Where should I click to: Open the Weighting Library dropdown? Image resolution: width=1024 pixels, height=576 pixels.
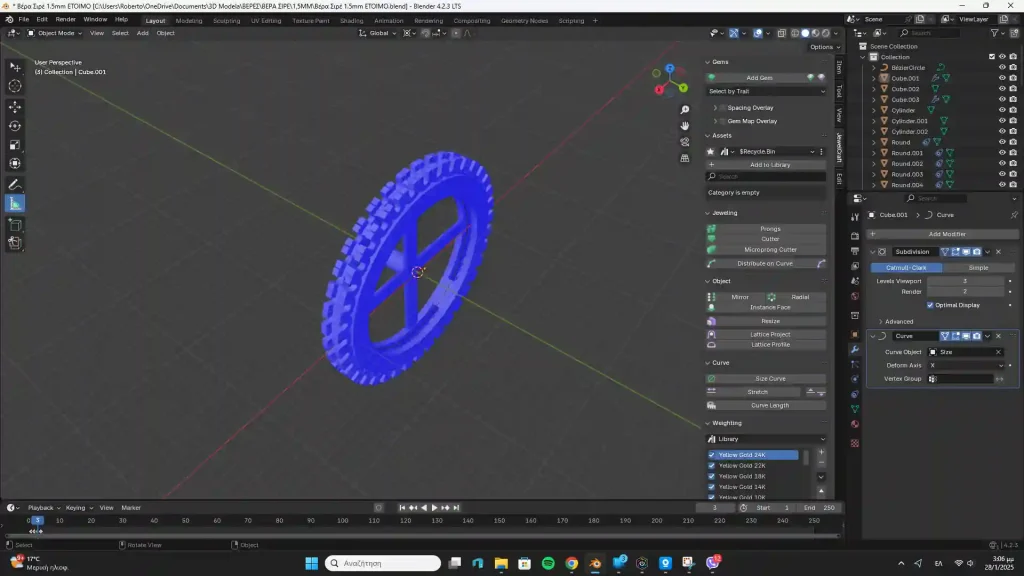point(766,439)
